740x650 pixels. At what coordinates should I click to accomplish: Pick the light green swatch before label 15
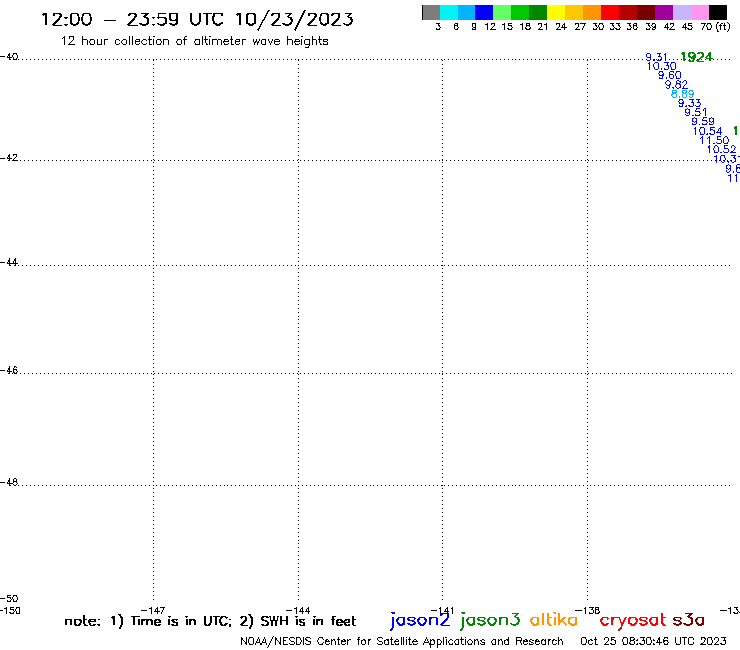click(502, 12)
